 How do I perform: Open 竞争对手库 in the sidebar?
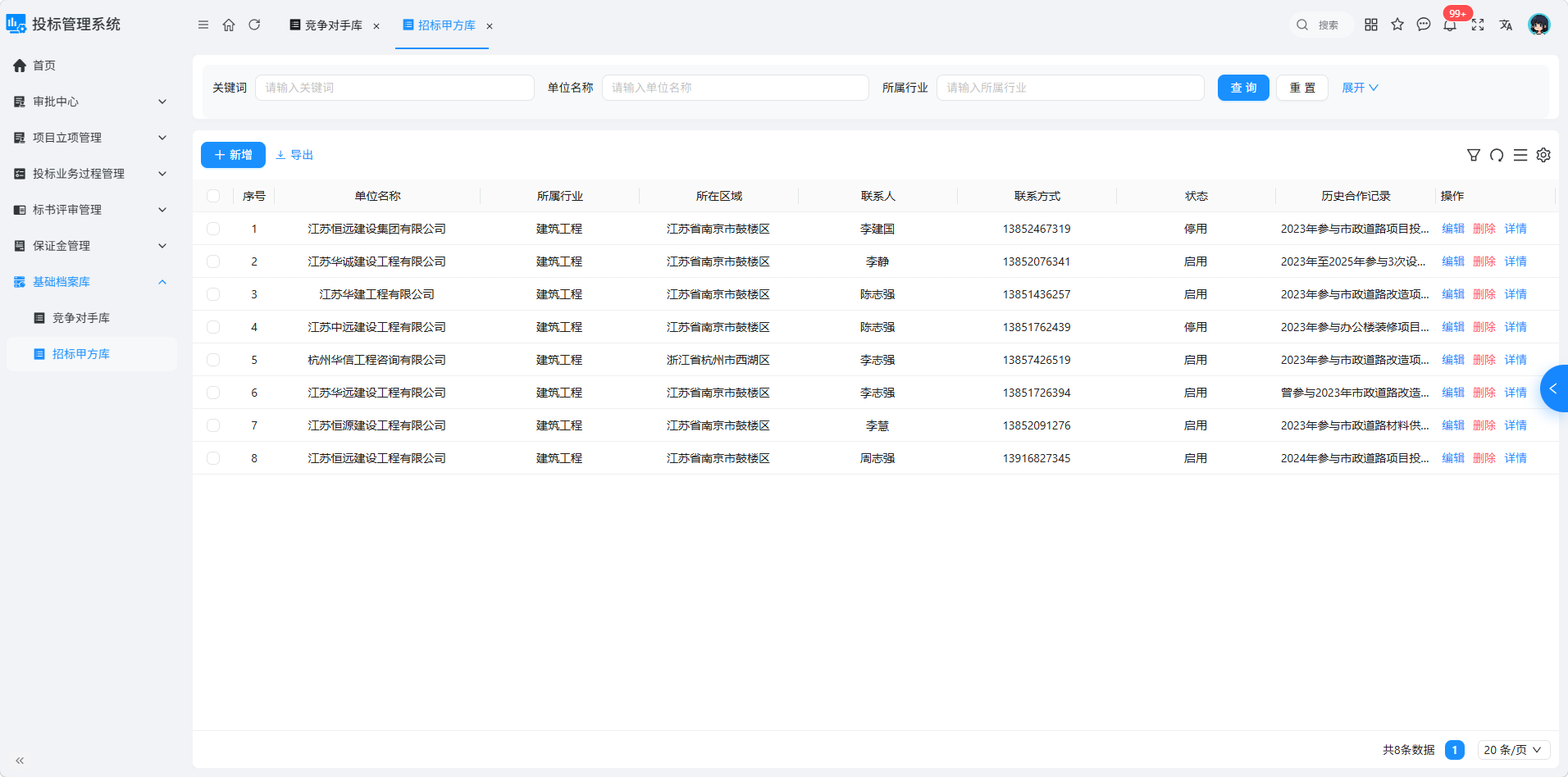pyautogui.click(x=92, y=318)
